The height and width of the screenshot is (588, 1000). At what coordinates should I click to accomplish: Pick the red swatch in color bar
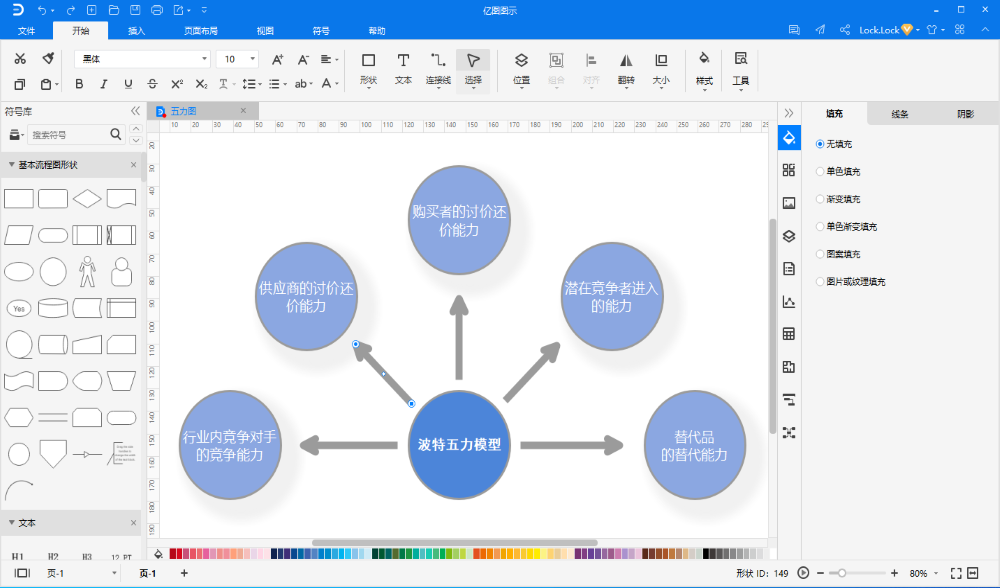coord(173,554)
